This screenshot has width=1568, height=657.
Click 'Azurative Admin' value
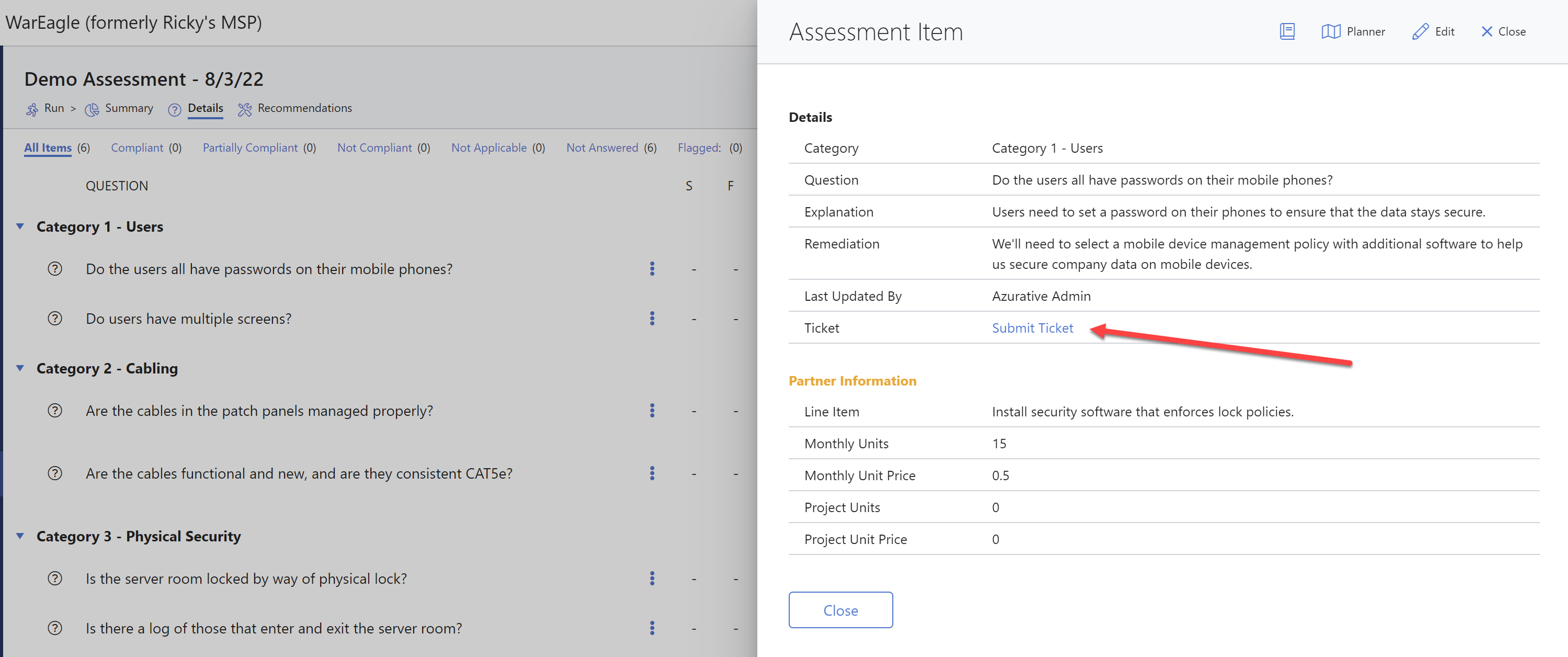coord(1041,297)
